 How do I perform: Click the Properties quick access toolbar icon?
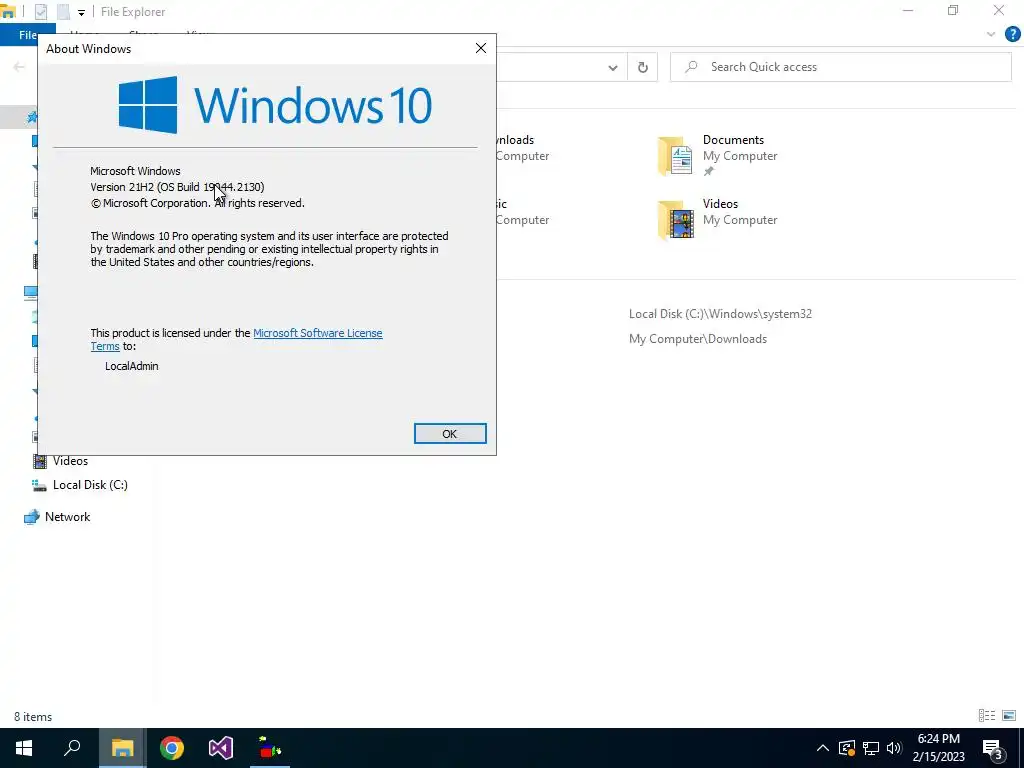click(x=40, y=12)
